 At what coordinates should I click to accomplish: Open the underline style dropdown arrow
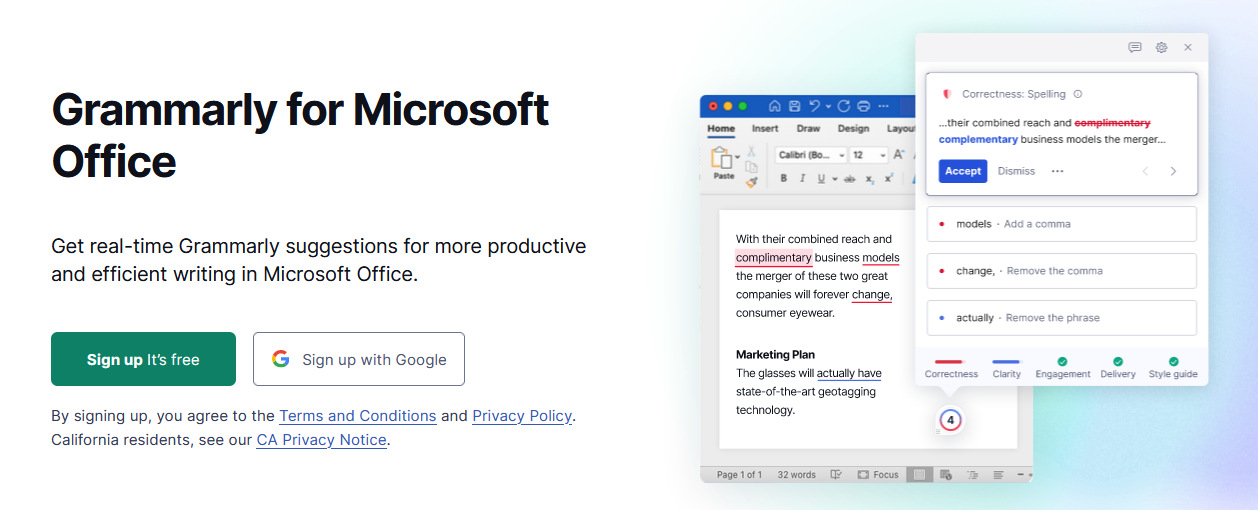835,178
